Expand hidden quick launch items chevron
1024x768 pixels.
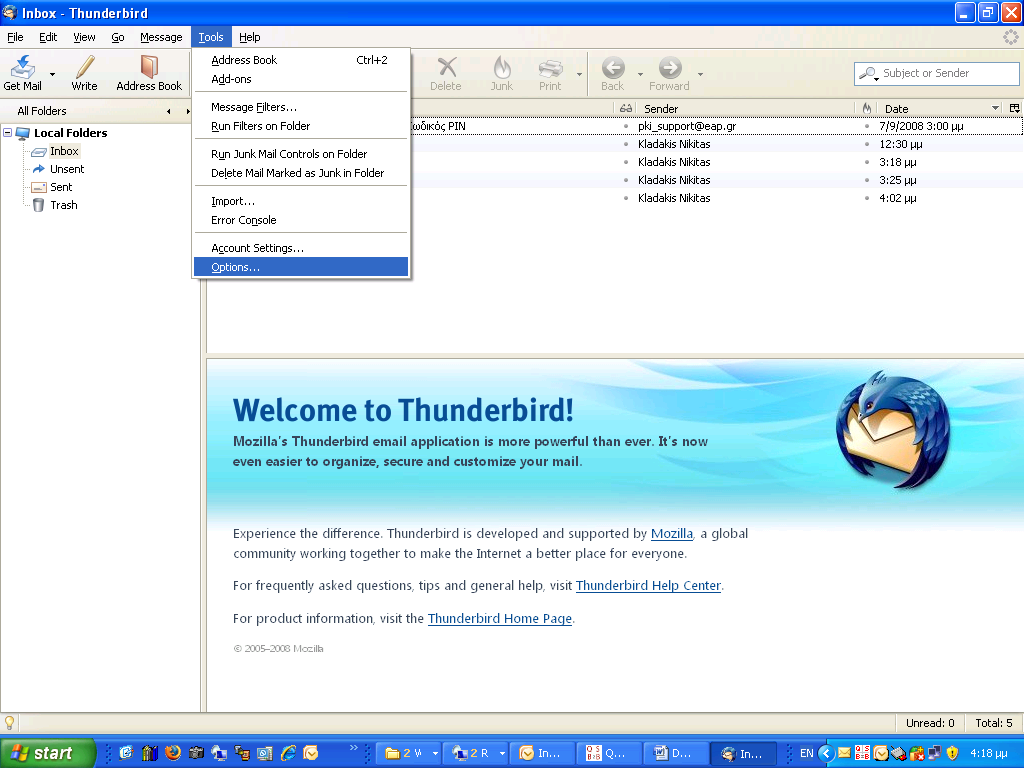pyautogui.click(x=354, y=747)
